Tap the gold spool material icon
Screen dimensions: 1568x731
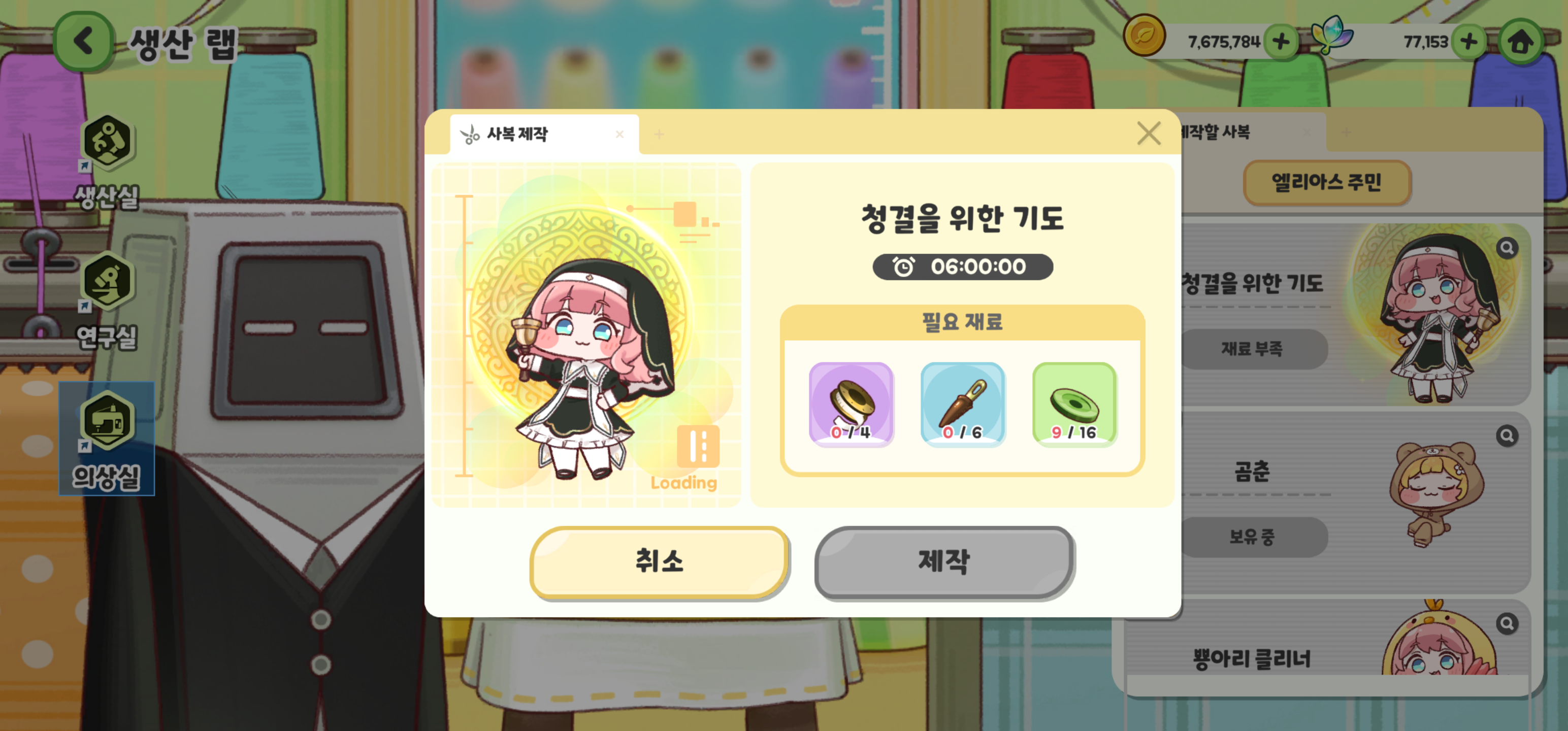(x=851, y=404)
